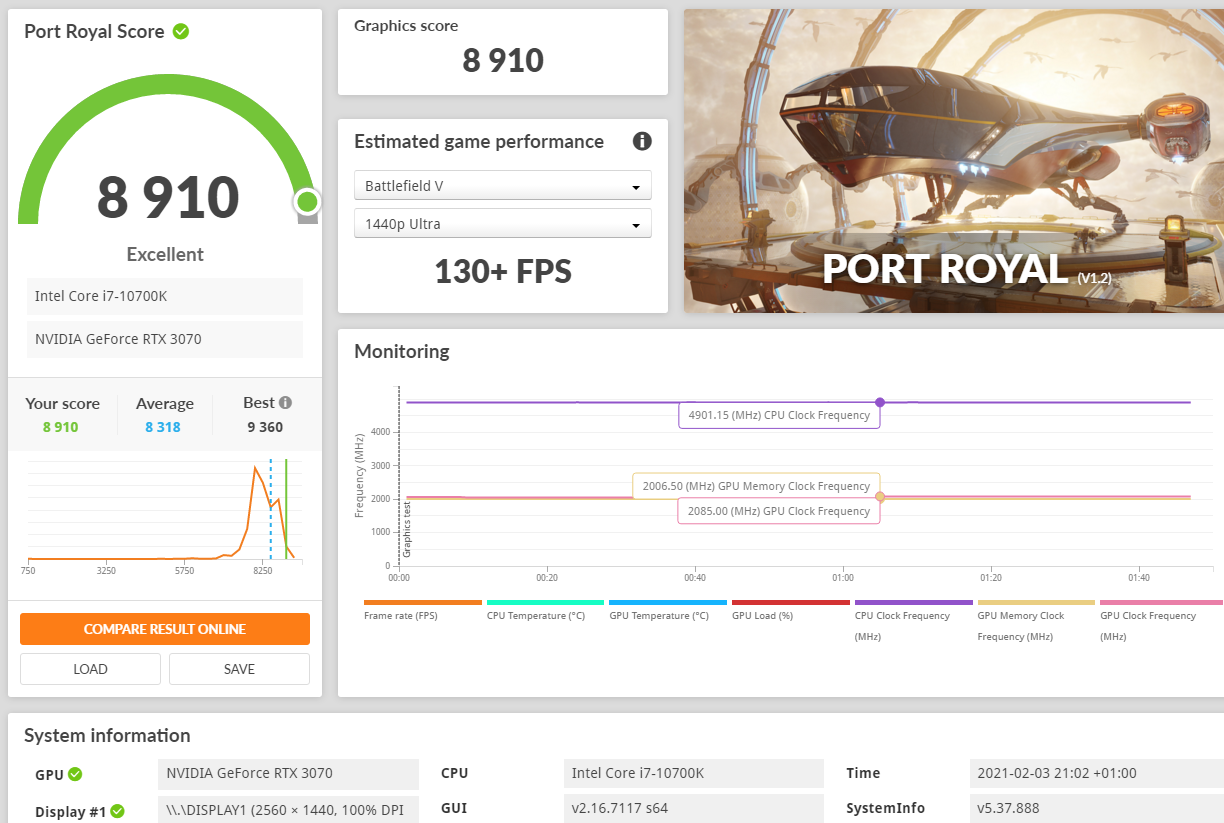Click the purple CPU clock marker on graph
Screen dimensions: 1224x823
(880, 402)
